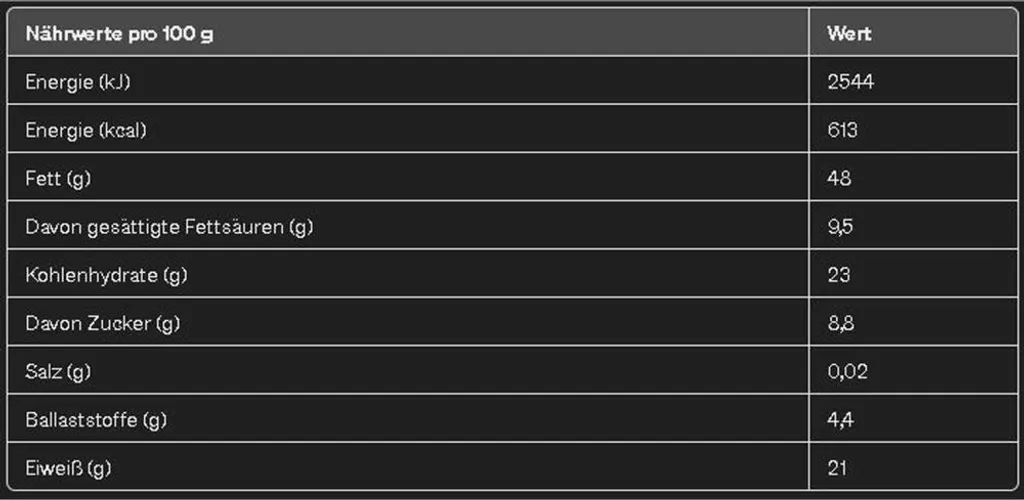
Task: Select the 'Ballaststoffe (g)' row label
Action: [x=96, y=420]
